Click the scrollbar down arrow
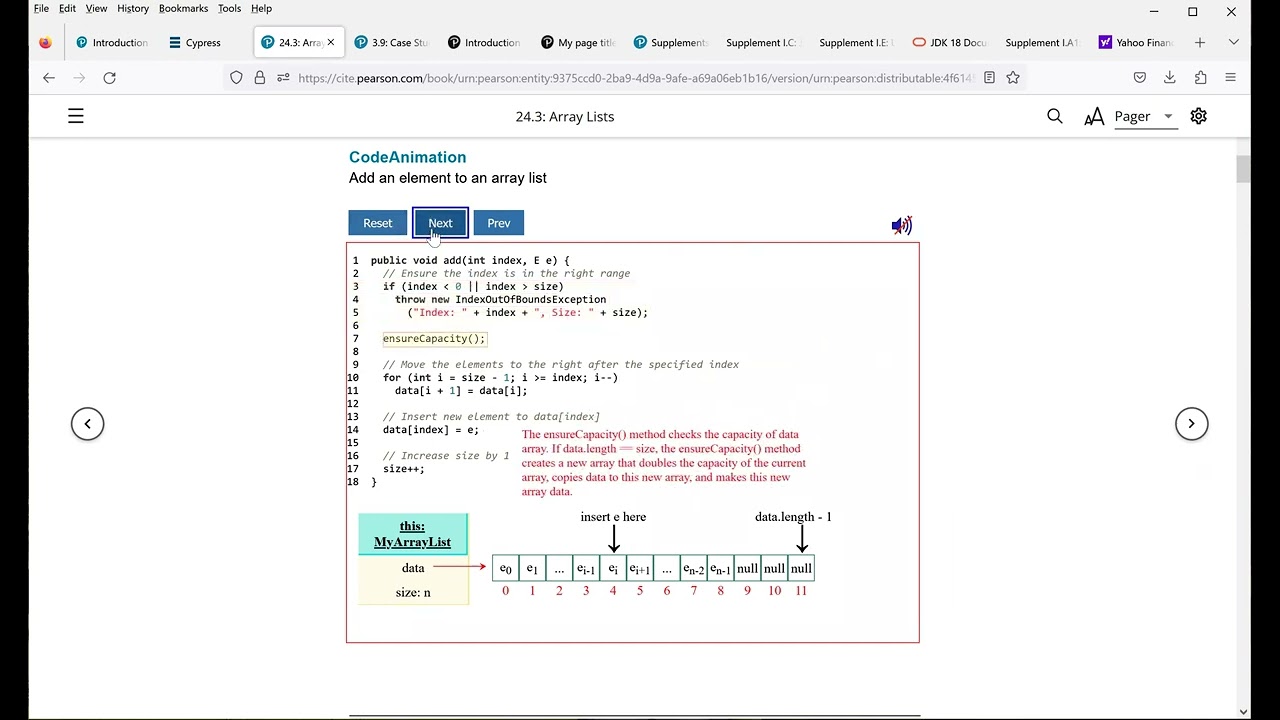Viewport: 1280px width, 720px height. [x=1243, y=712]
